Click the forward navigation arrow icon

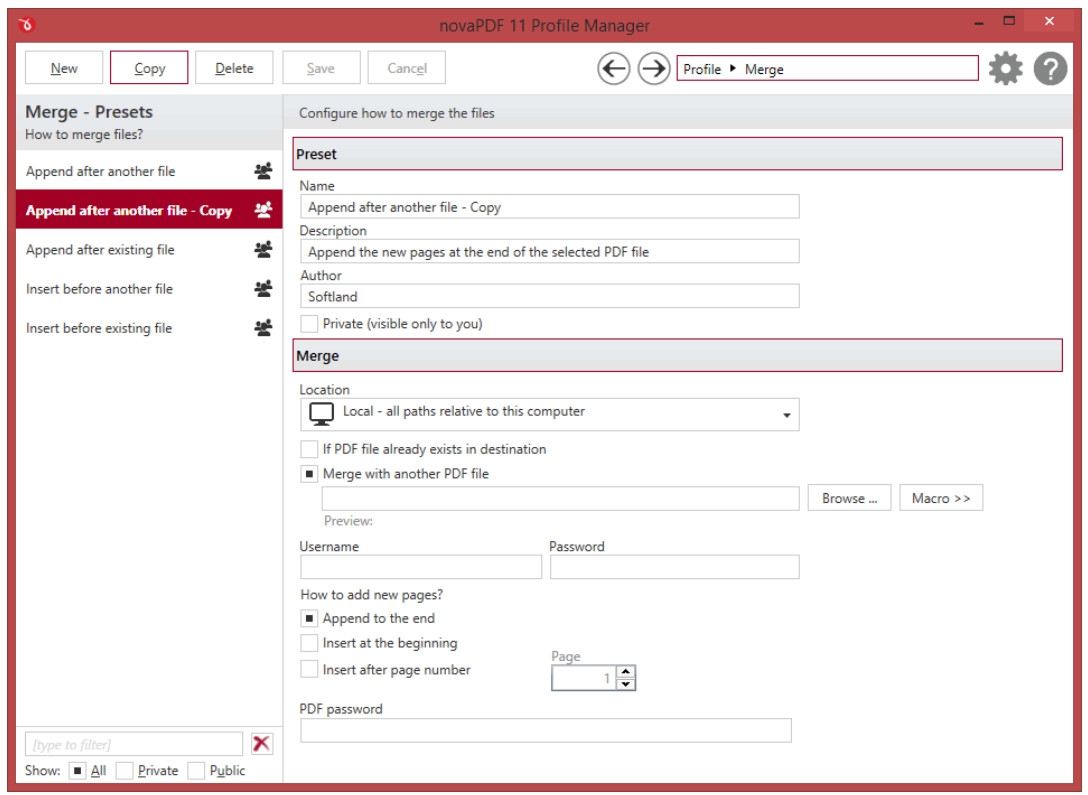(653, 69)
